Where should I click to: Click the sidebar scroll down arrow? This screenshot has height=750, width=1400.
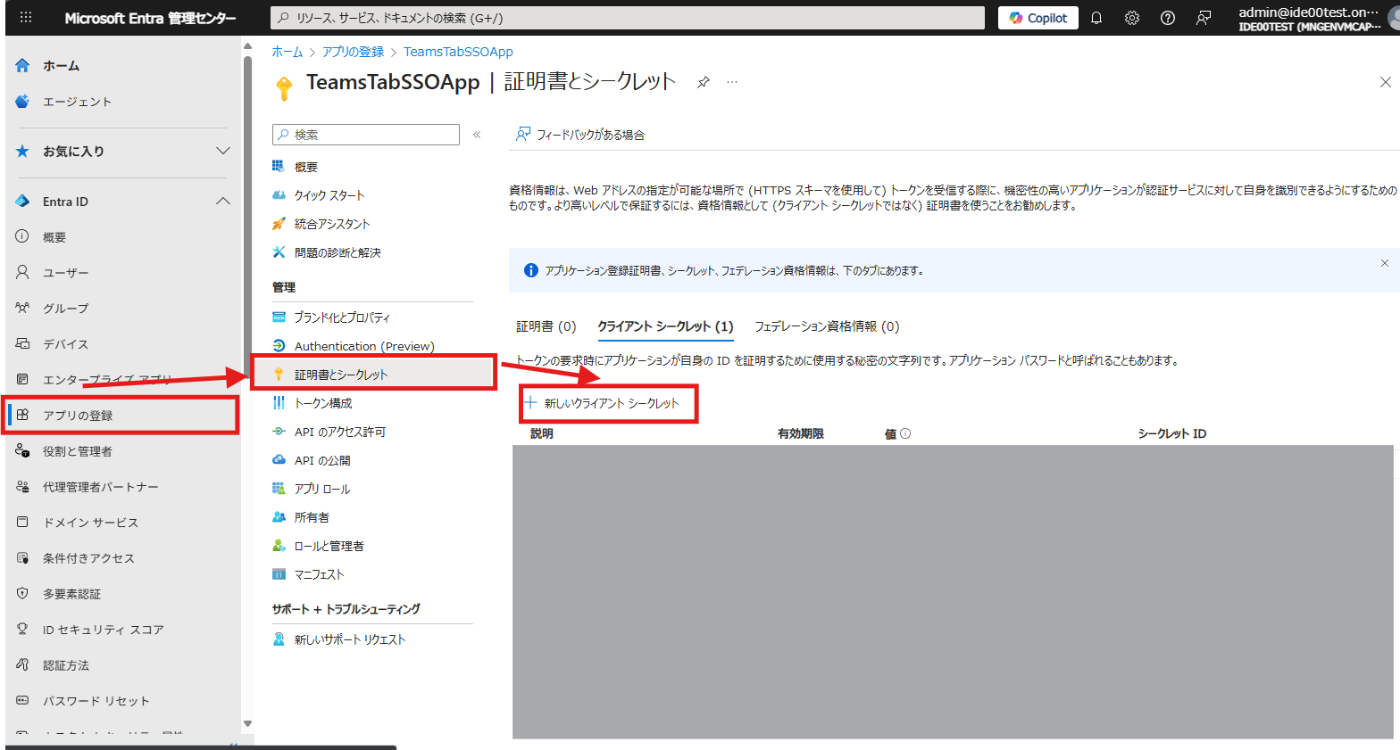(247, 723)
